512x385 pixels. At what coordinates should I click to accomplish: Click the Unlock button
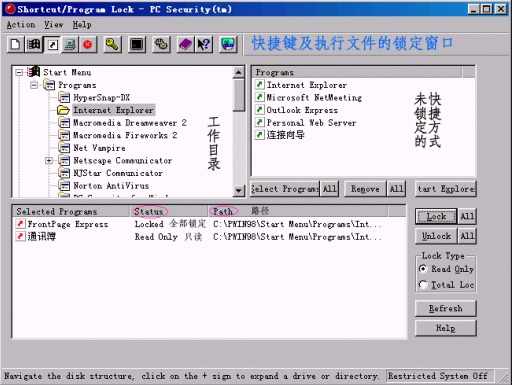point(436,236)
